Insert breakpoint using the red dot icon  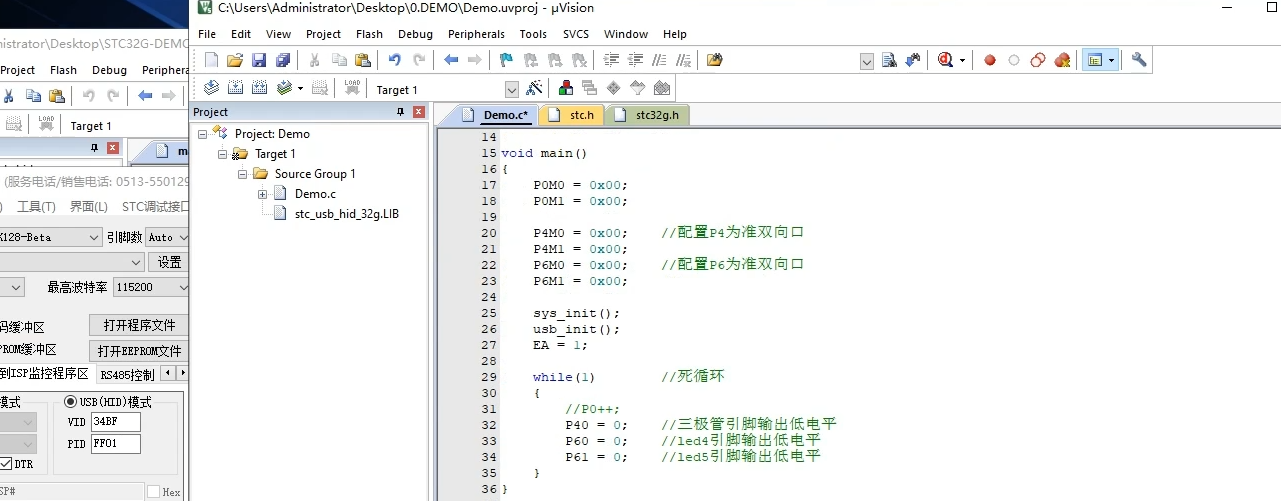(990, 61)
